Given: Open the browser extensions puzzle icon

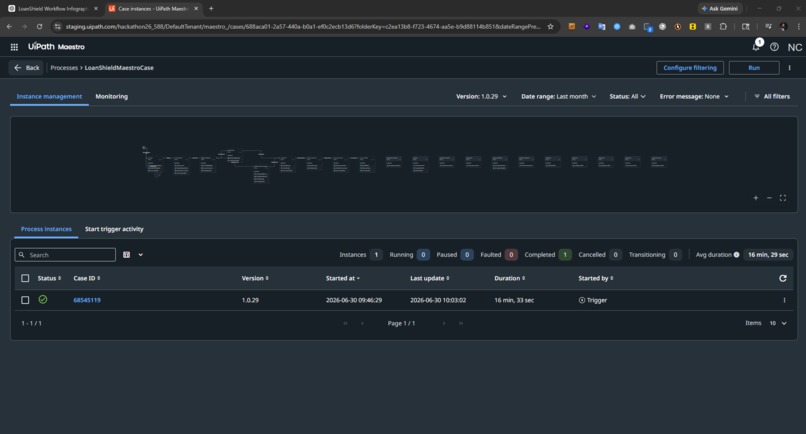Looking at the screenshot, I should [723, 26].
